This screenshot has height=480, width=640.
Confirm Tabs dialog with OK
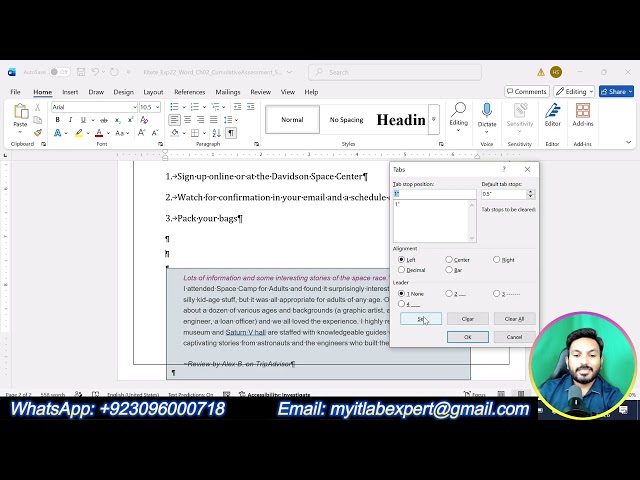pos(468,337)
